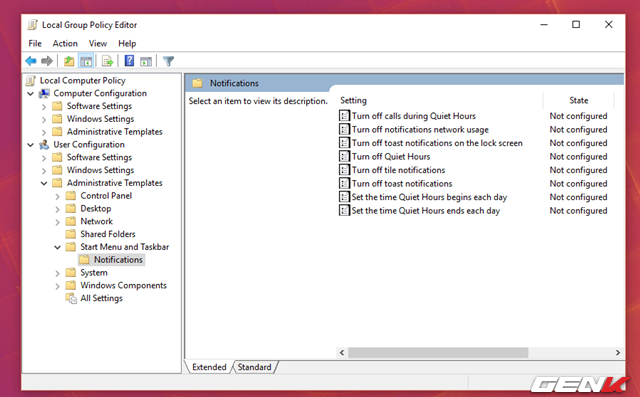The image size is (640, 397).
Task: Open the File menu
Action: (35, 43)
